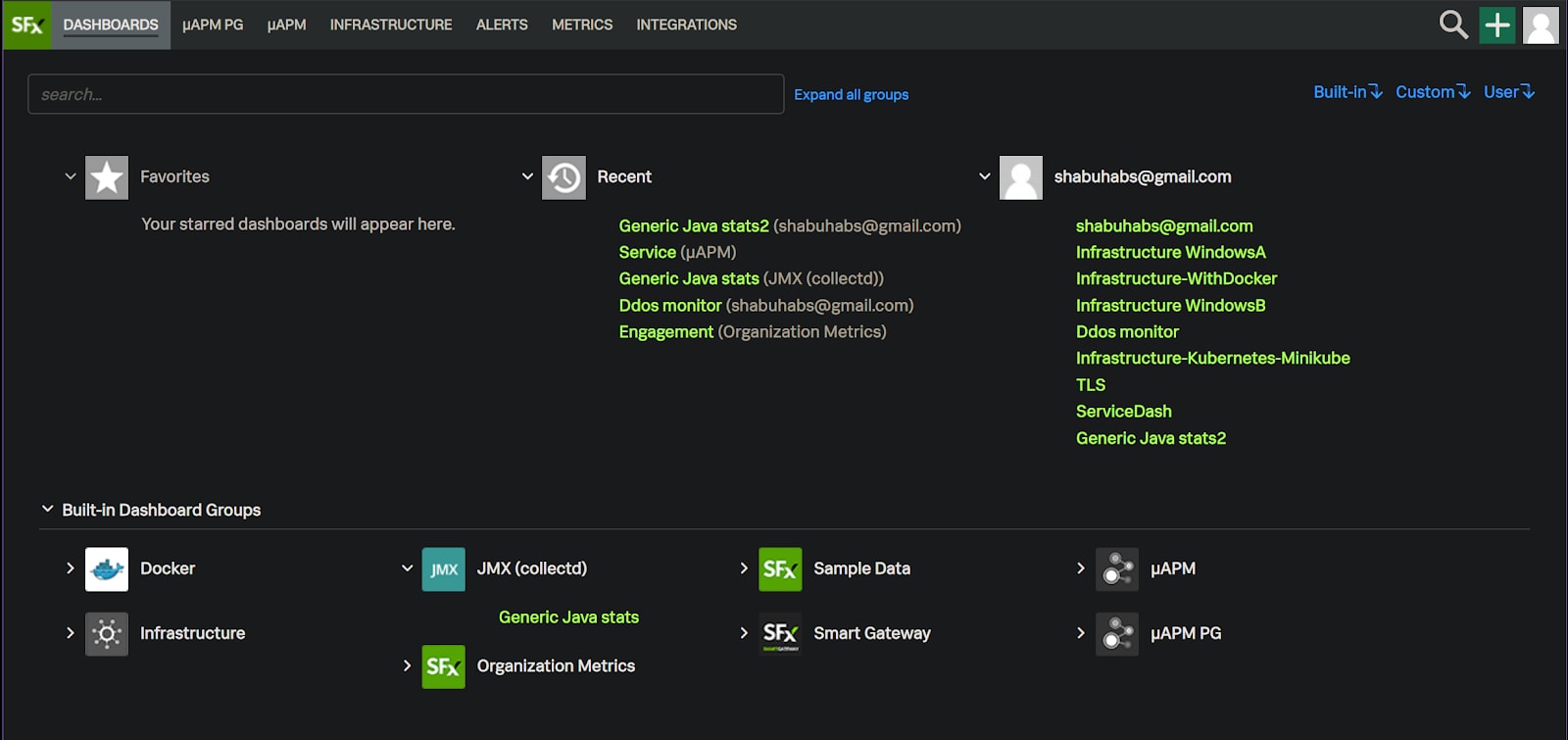Screen dimensions: 1568x740
Task: Jump to Built-in section link
Action: [x=1347, y=92]
